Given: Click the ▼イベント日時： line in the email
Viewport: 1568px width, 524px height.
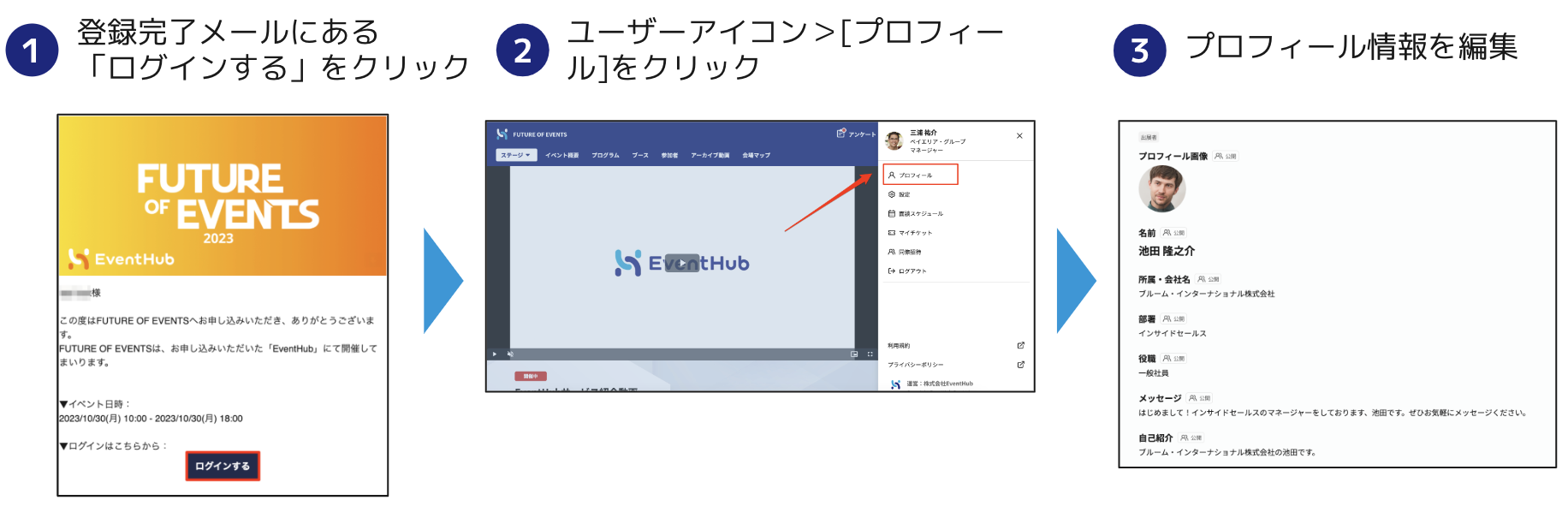Looking at the screenshot, I should pos(95,404).
